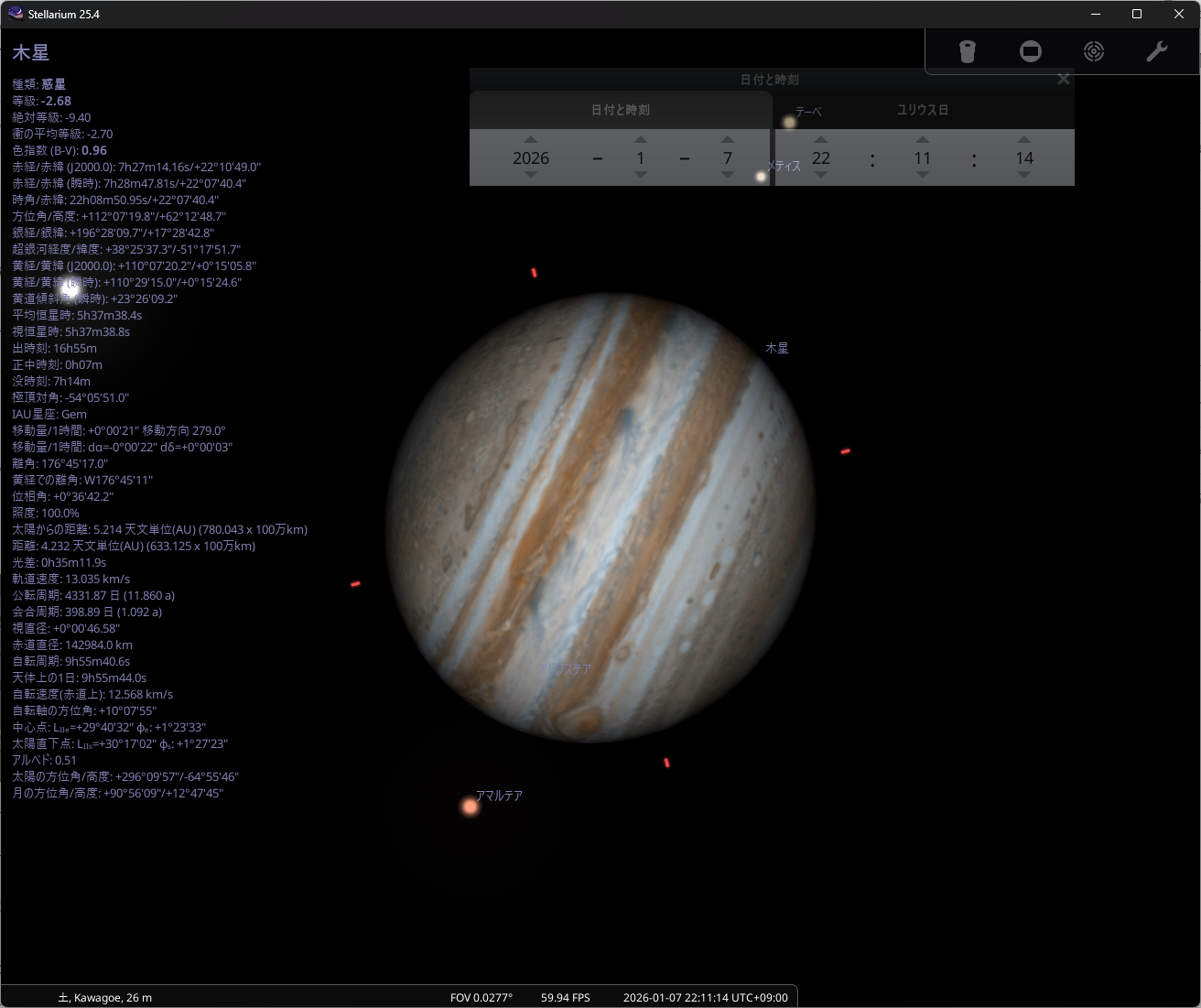Screen dimensions: 1201x1008
Task: Increase the seconds value 14 with up arrow
Action: pyautogui.click(x=1024, y=140)
